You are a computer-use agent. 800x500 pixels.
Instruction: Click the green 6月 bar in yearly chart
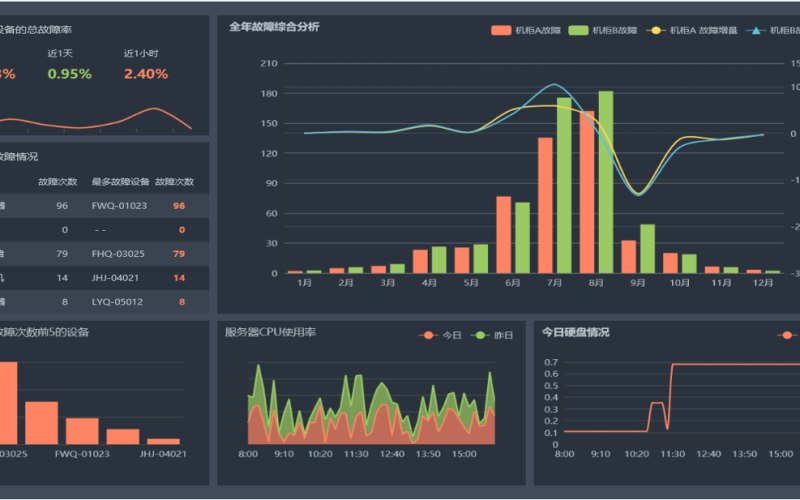[522, 238]
